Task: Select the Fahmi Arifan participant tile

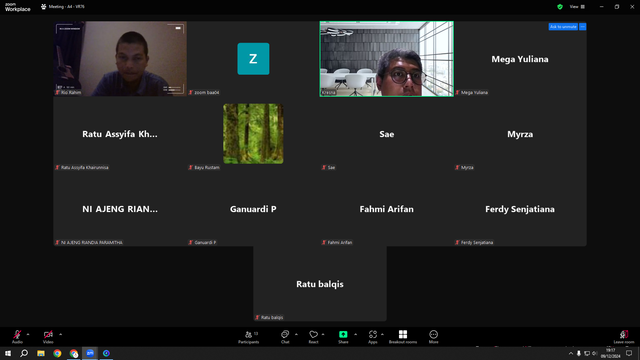Action: pyautogui.click(x=387, y=209)
